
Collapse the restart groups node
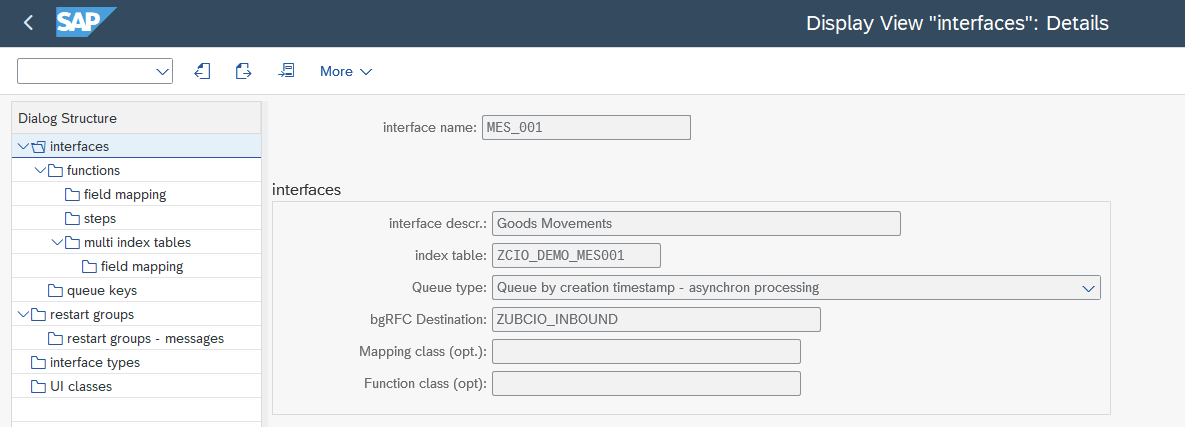point(23,314)
